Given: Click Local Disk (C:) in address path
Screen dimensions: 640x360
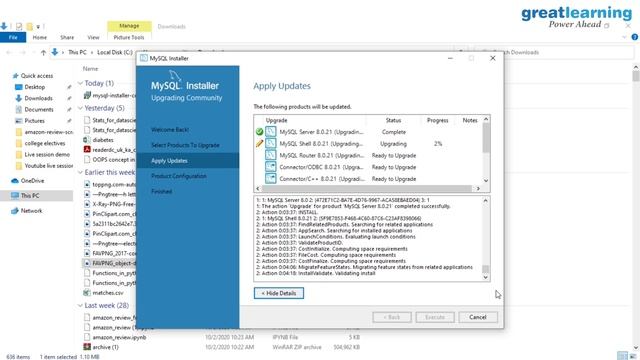Looking at the screenshot, I should coord(115,52).
